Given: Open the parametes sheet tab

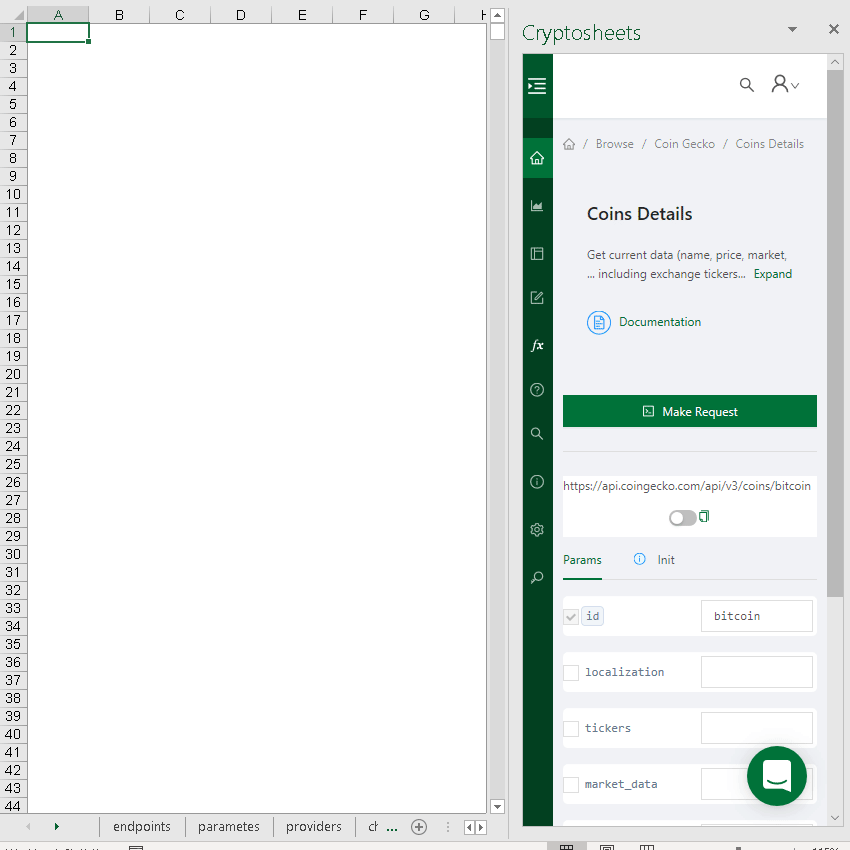Looking at the screenshot, I should [x=229, y=826].
